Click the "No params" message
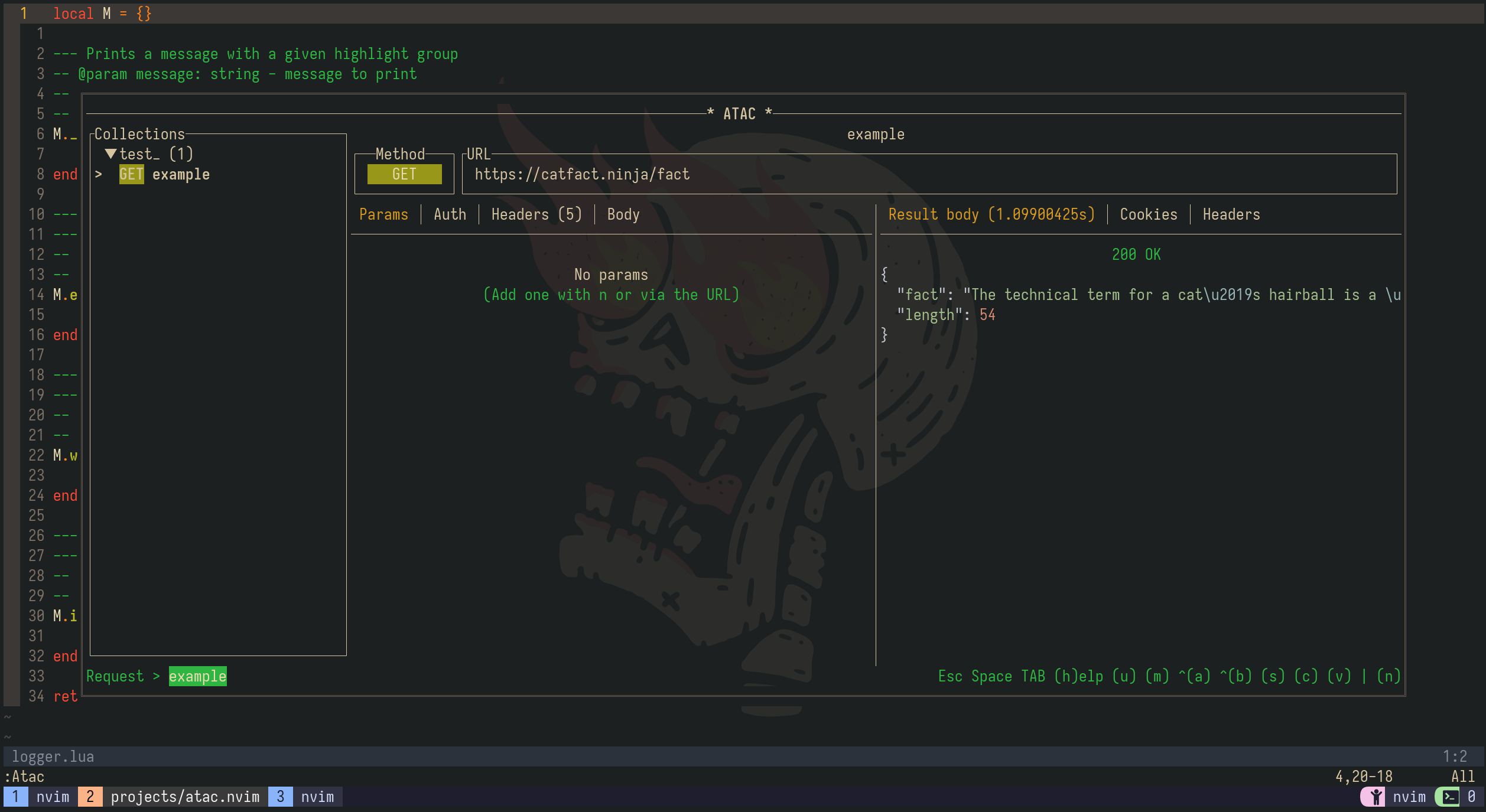Viewport: 1486px width, 812px height. click(611, 275)
